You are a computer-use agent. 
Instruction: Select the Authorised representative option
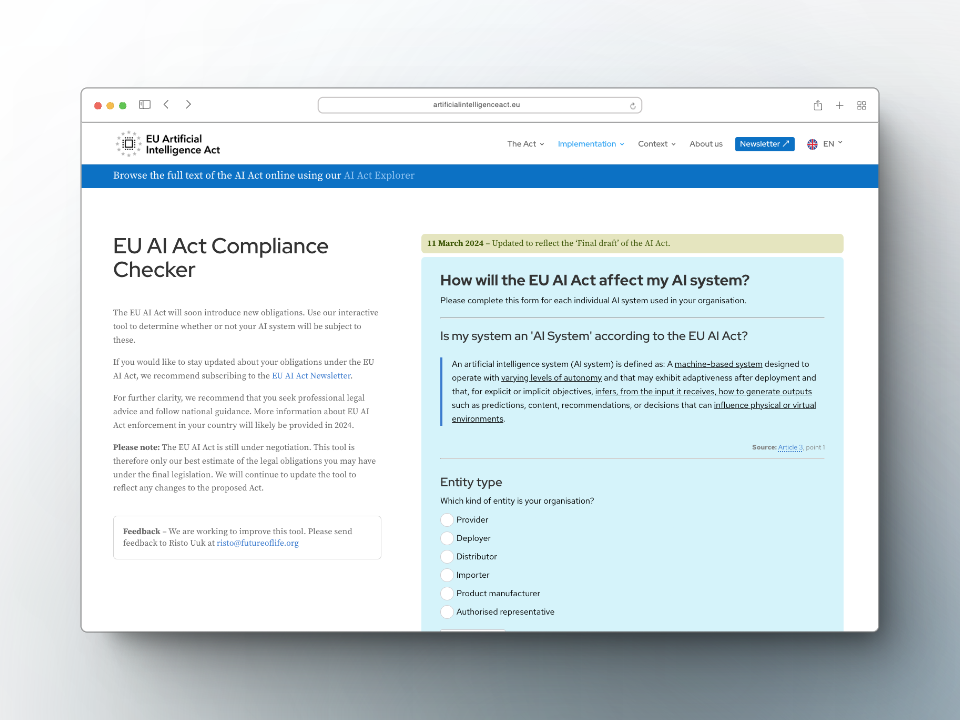(447, 612)
